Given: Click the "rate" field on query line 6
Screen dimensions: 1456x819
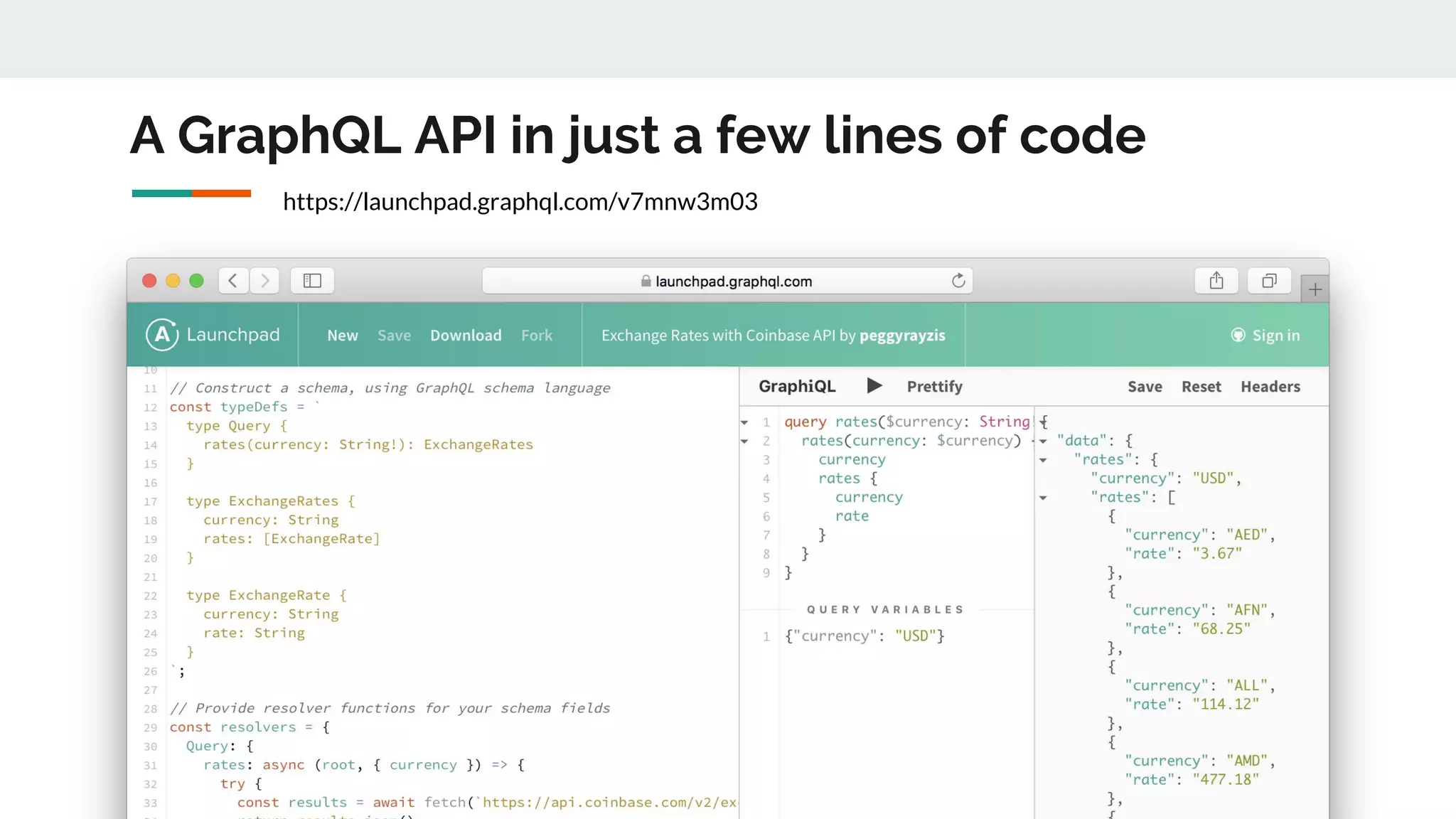Looking at the screenshot, I should coord(852,516).
